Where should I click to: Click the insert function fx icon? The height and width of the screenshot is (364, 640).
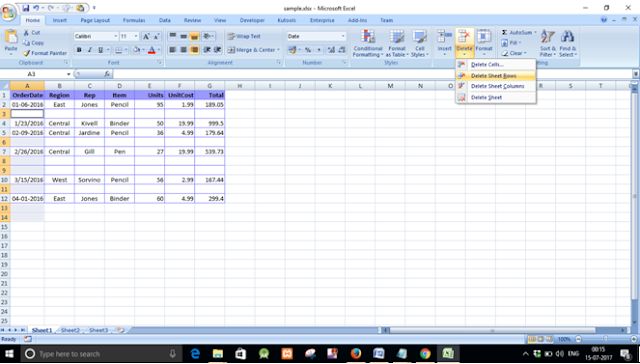point(107,74)
